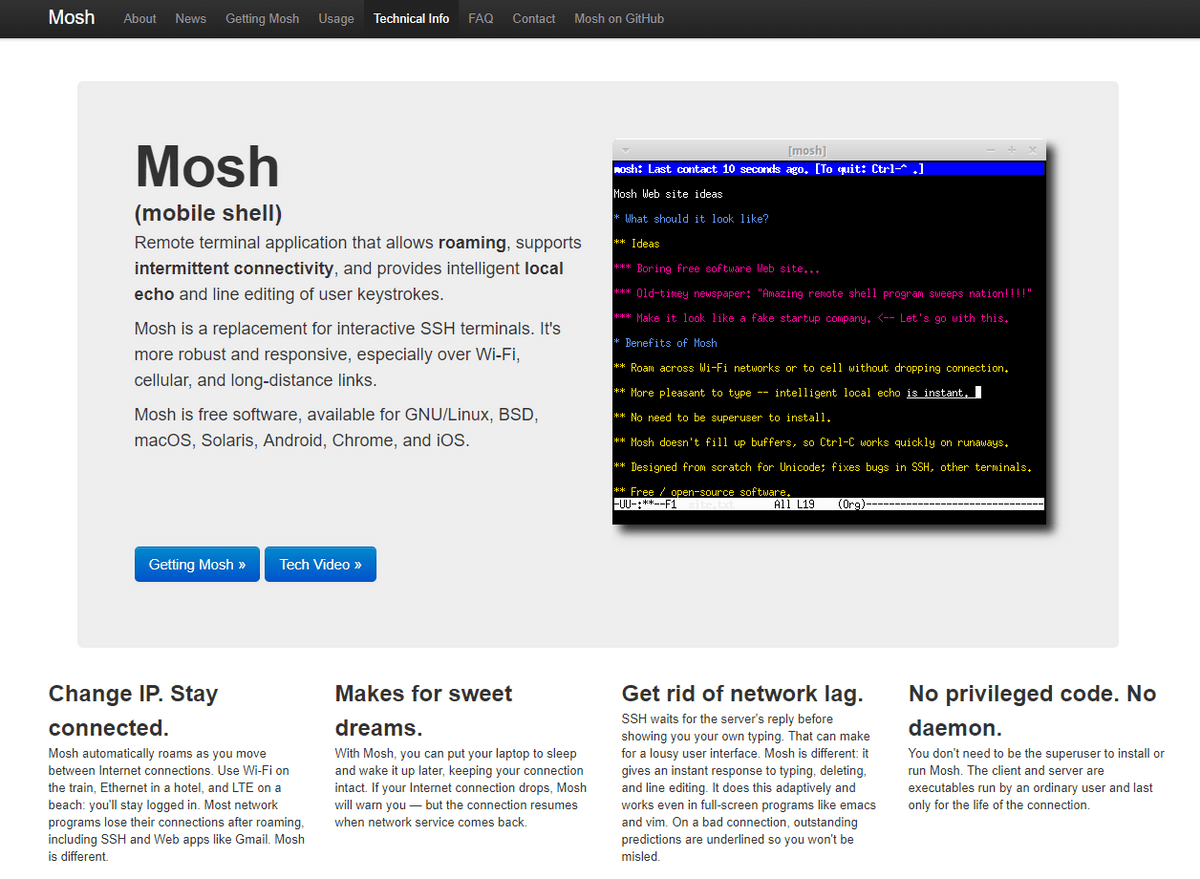Click "You don't need to be the superuser" paragraph

point(1036,779)
